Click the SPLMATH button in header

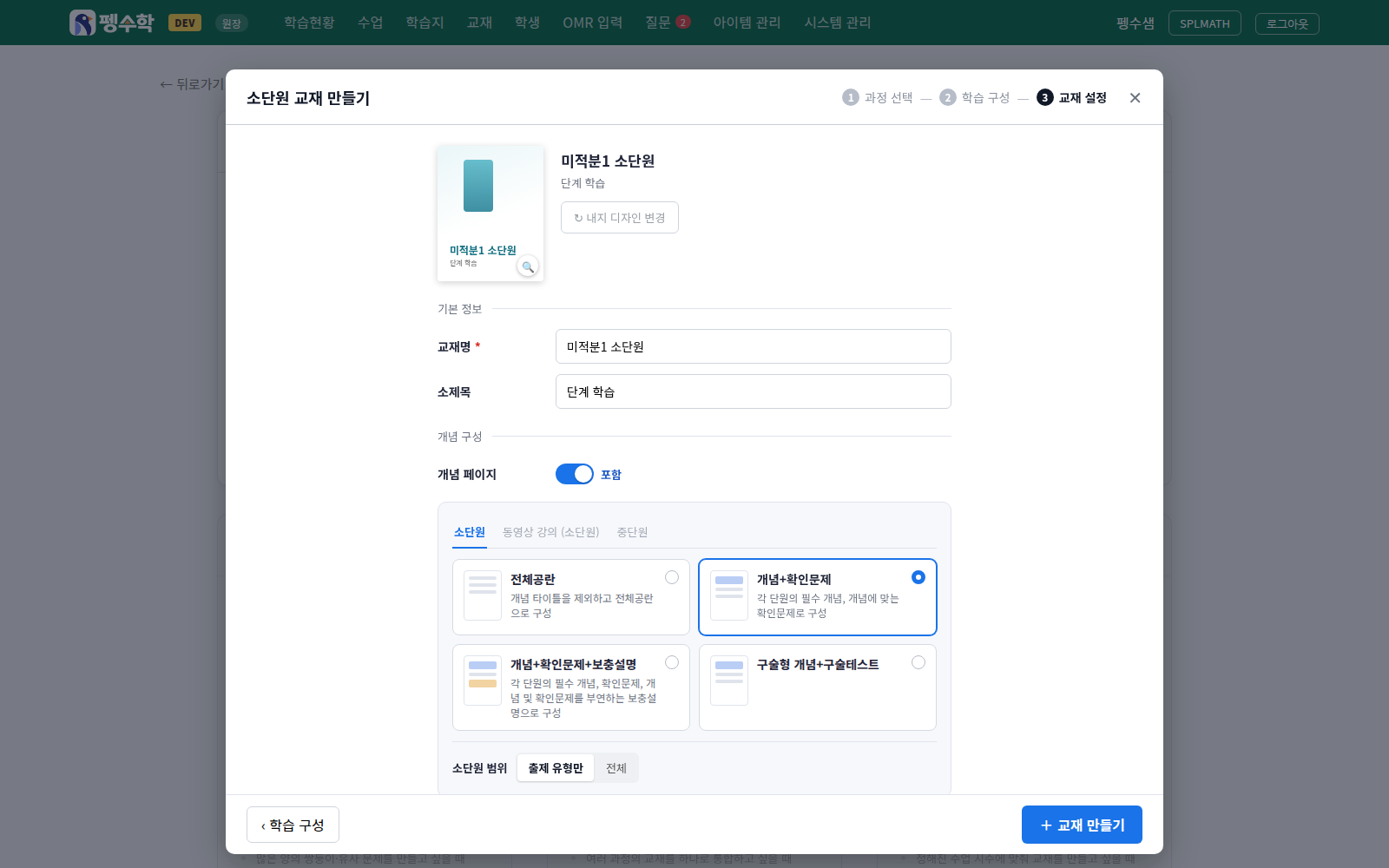(x=1205, y=23)
